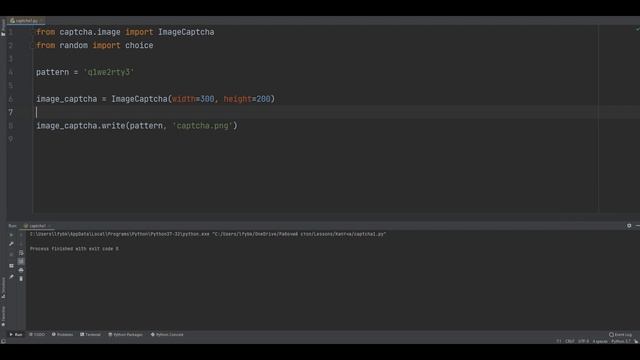Open the Favorites sidebar panel
The width and height of the screenshot is (640, 360).
tap(3, 316)
